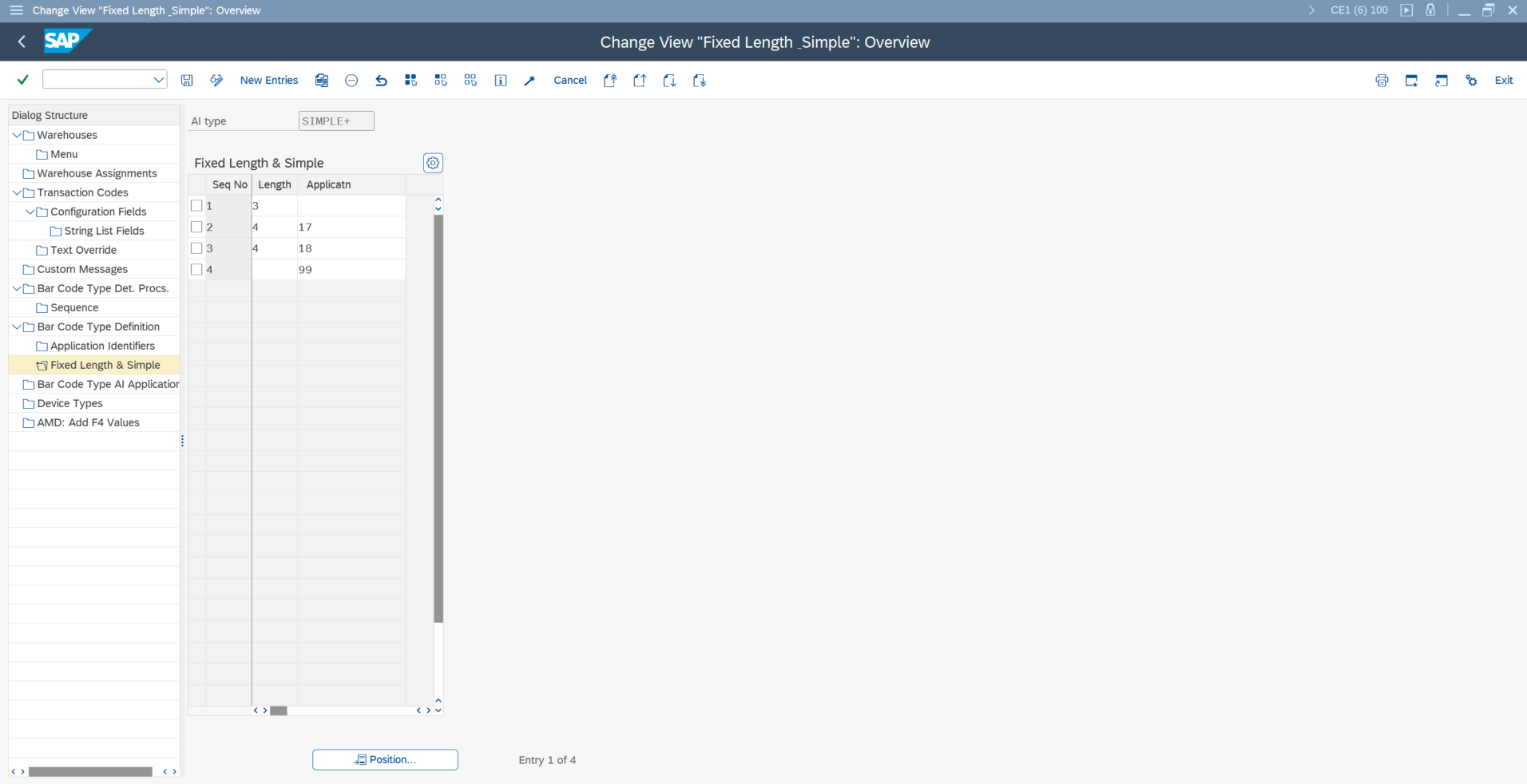
Task: Collapse the Warehouses tree node
Action: [17, 135]
